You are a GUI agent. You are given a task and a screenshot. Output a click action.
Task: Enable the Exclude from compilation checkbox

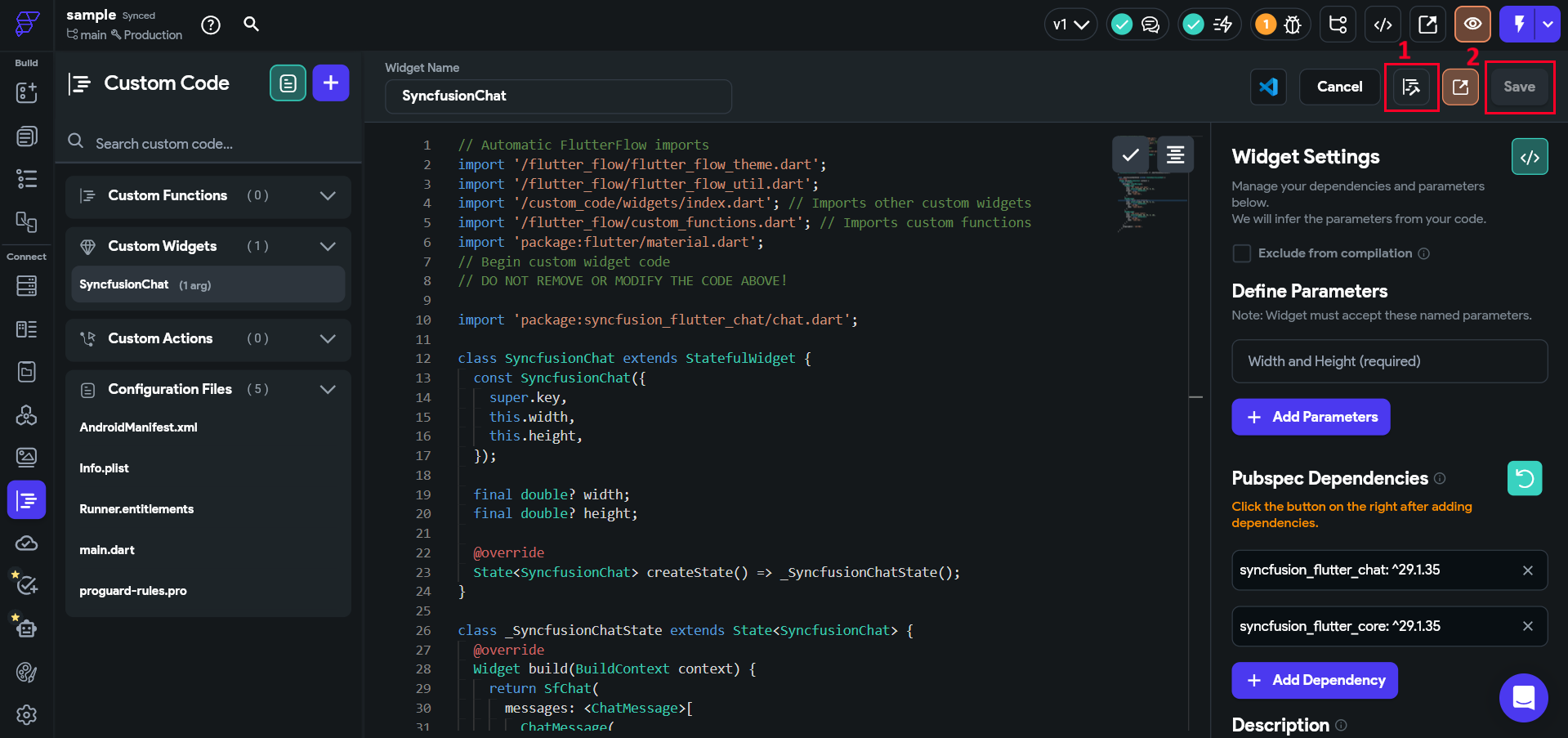point(1241,253)
